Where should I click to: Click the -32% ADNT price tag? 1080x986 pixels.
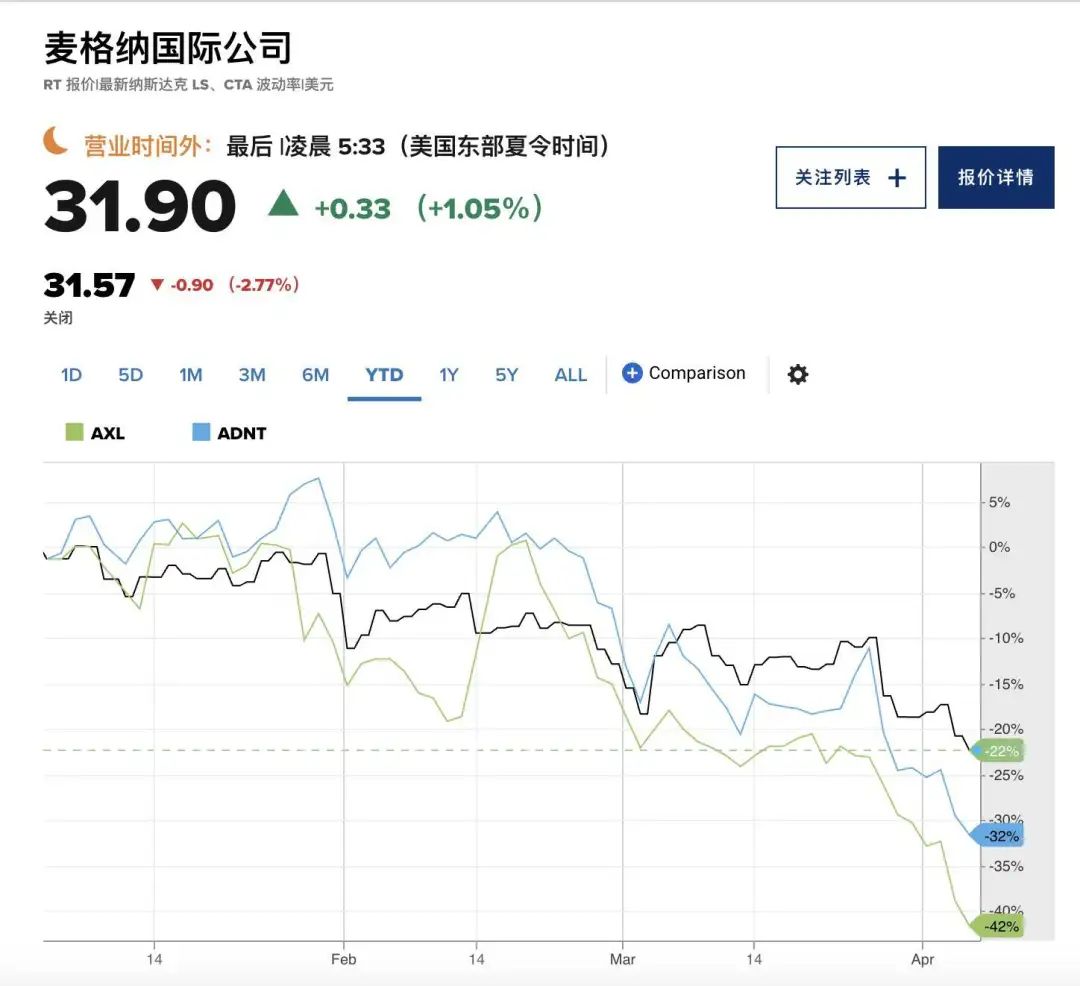coord(999,836)
